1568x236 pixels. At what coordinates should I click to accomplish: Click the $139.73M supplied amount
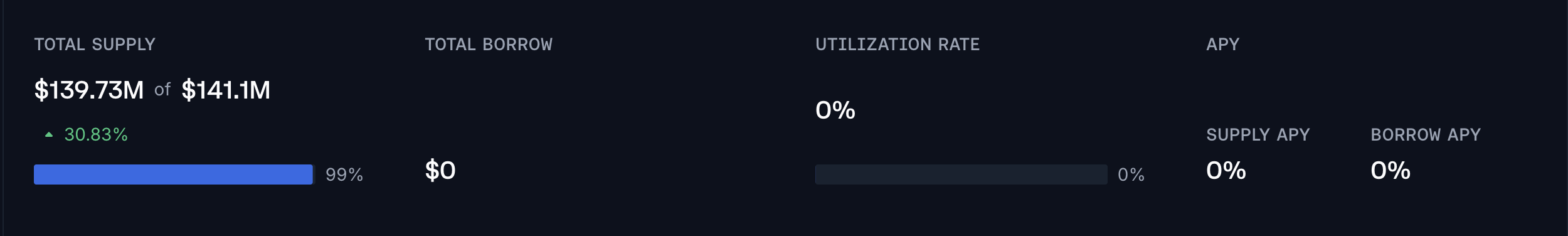[x=89, y=90]
